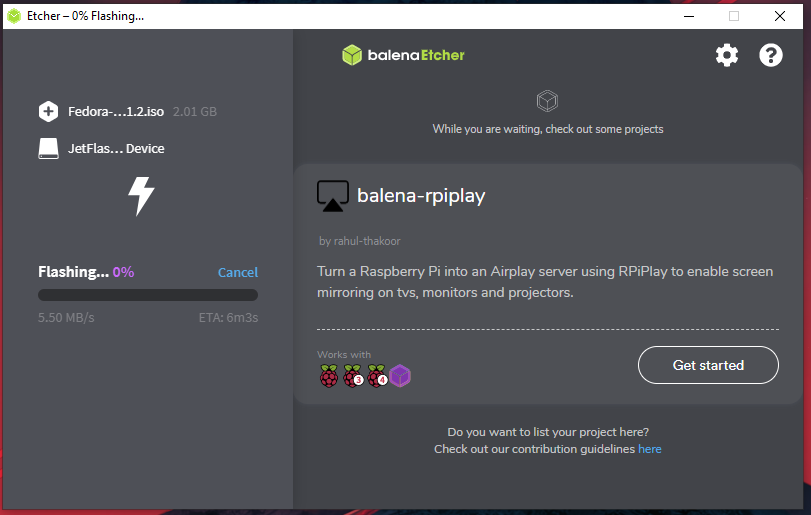
Task: Click the plain Raspberry Pi compatibility icon
Action: [x=329, y=376]
